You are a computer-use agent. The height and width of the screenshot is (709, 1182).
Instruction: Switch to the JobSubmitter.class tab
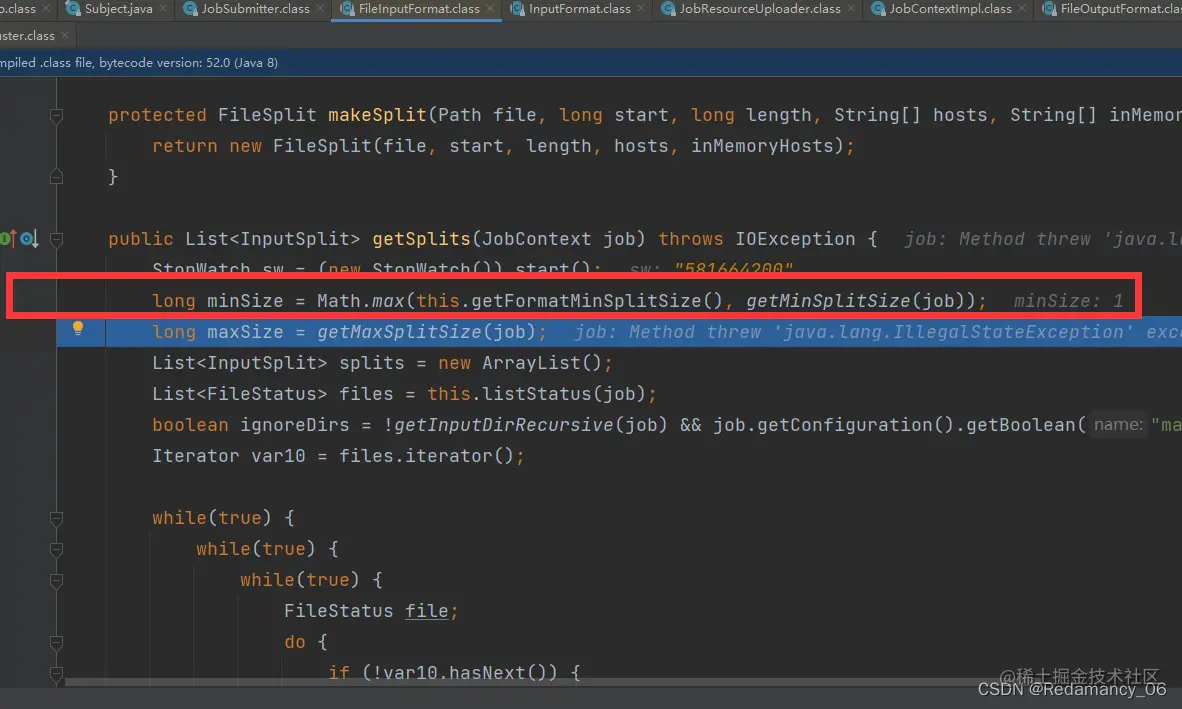tap(255, 9)
